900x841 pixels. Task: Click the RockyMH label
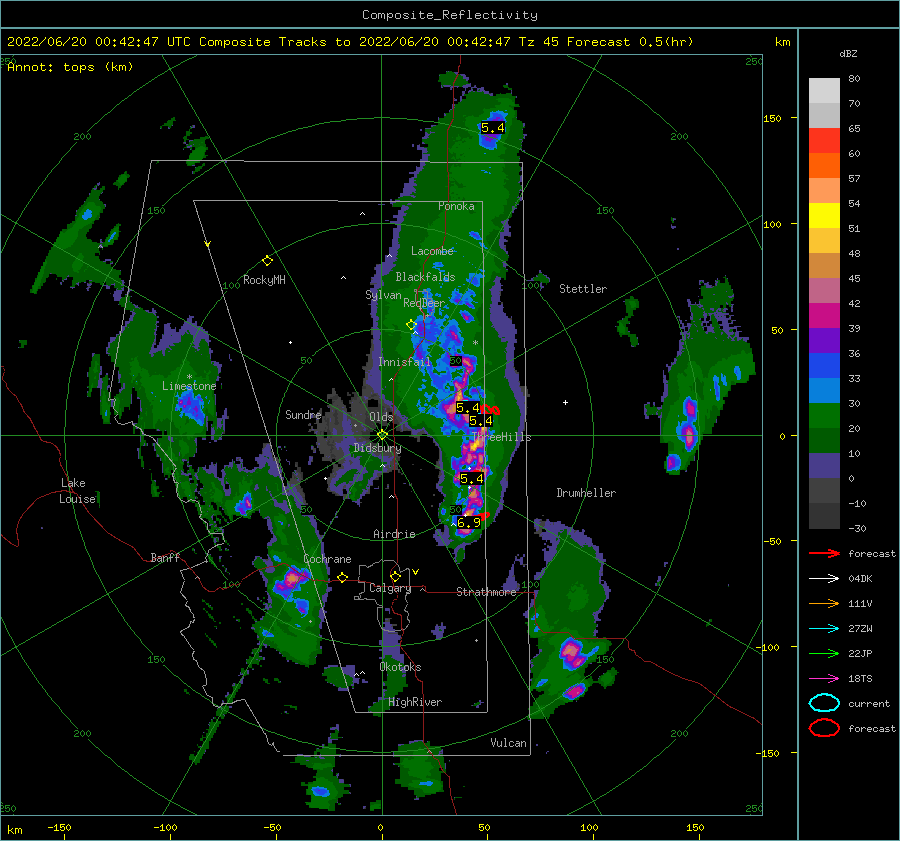click(264, 280)
